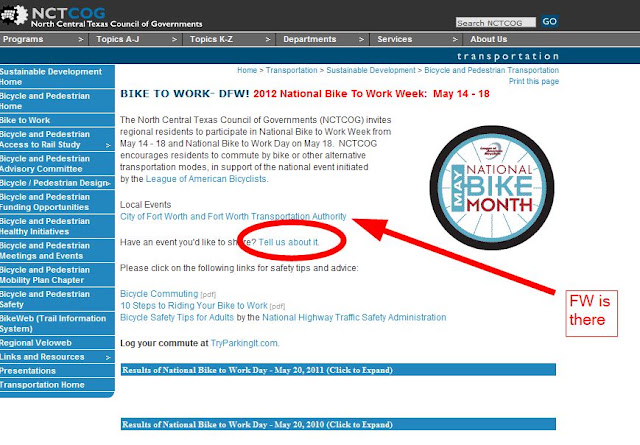640x445 pixels.
Task: Click Print this page link
Action: 533,81
